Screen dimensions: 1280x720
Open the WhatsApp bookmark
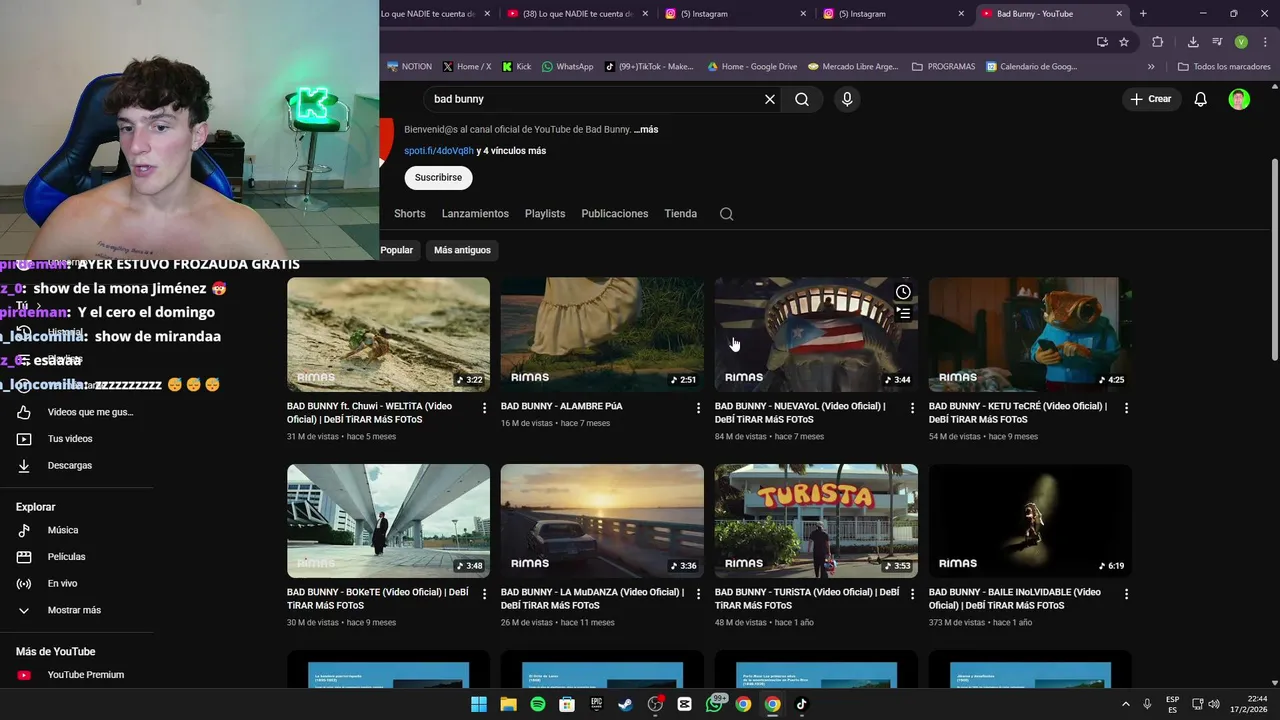click(567, 67)
